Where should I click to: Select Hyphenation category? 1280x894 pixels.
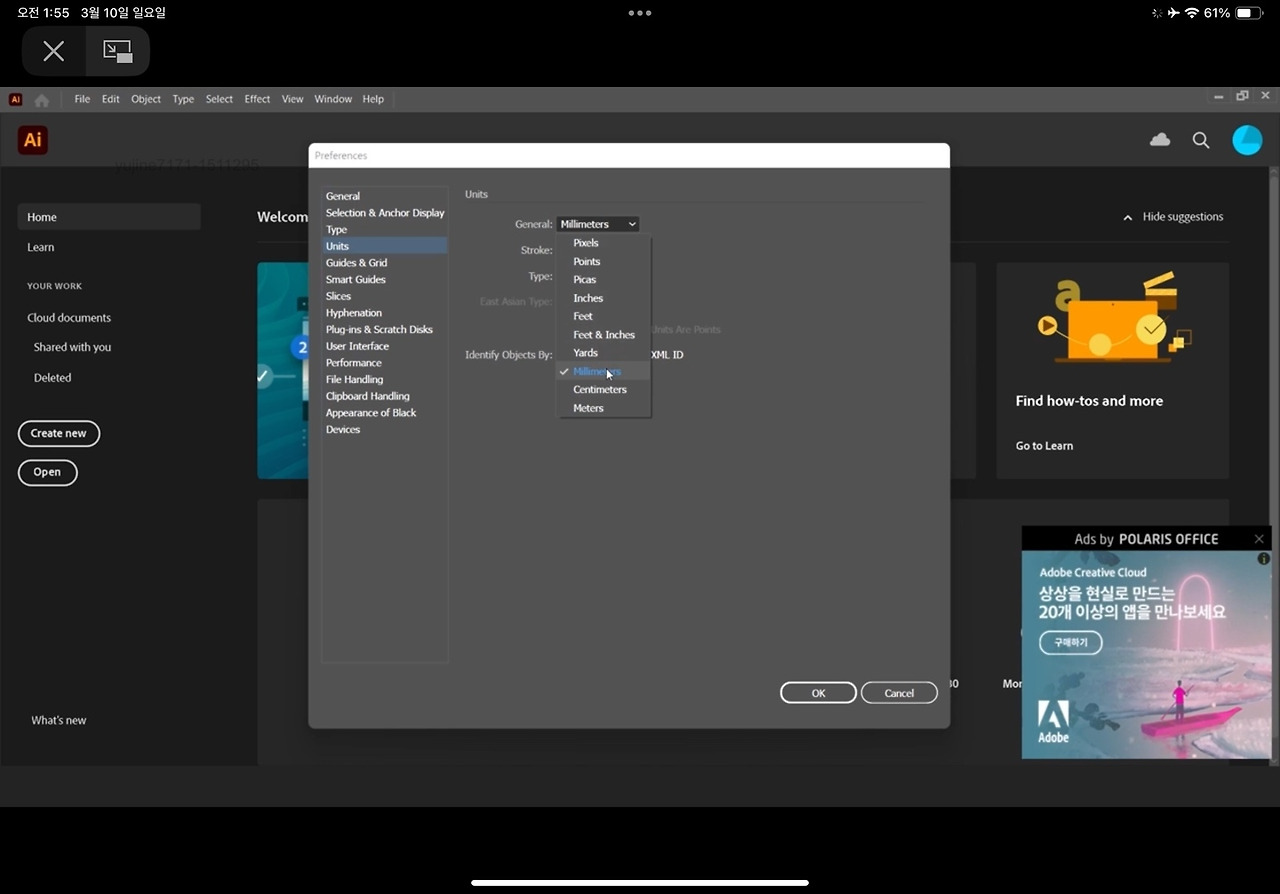(x=384, y=313)
